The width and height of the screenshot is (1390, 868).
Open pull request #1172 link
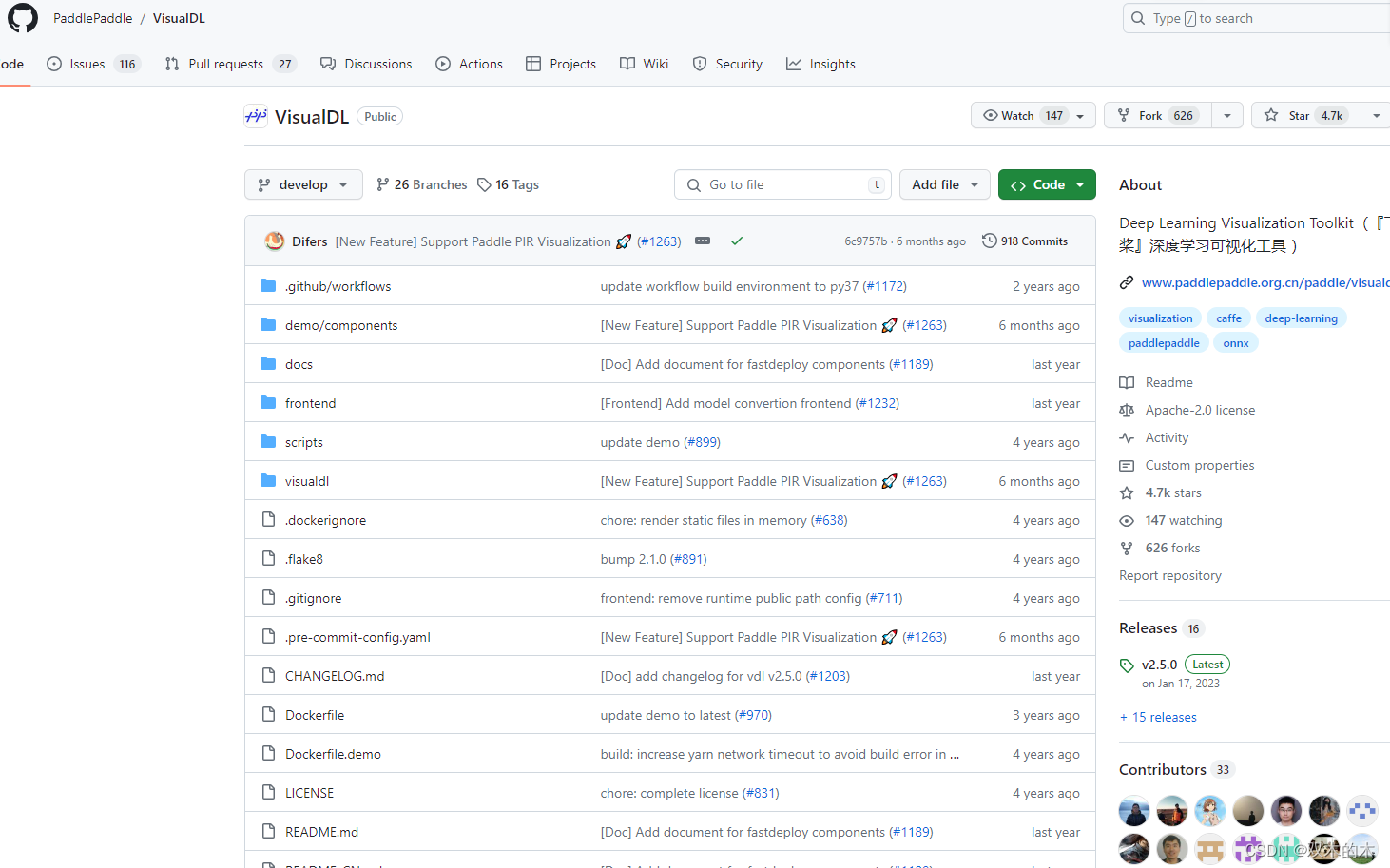pos(884,286)
